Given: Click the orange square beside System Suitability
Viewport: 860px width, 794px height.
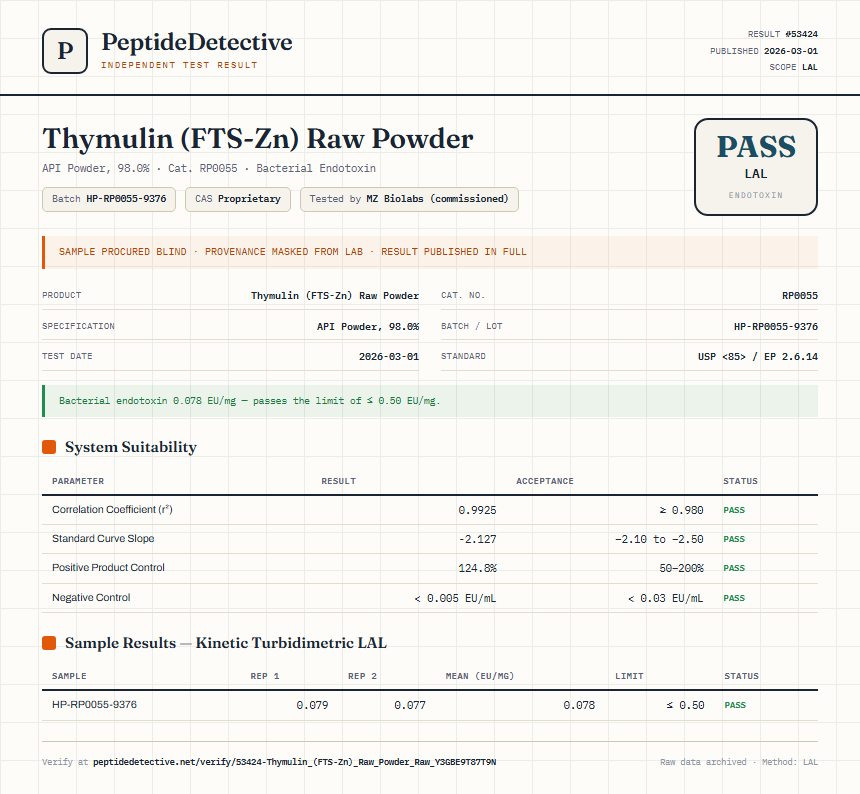Looking at the screenshot, I should [49, 447].
